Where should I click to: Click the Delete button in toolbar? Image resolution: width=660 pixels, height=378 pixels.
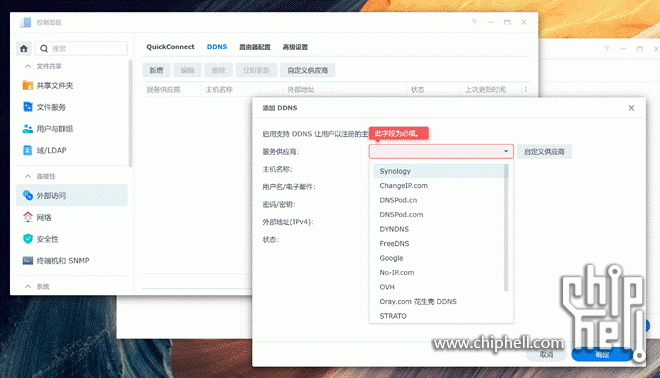click(218, 70)
